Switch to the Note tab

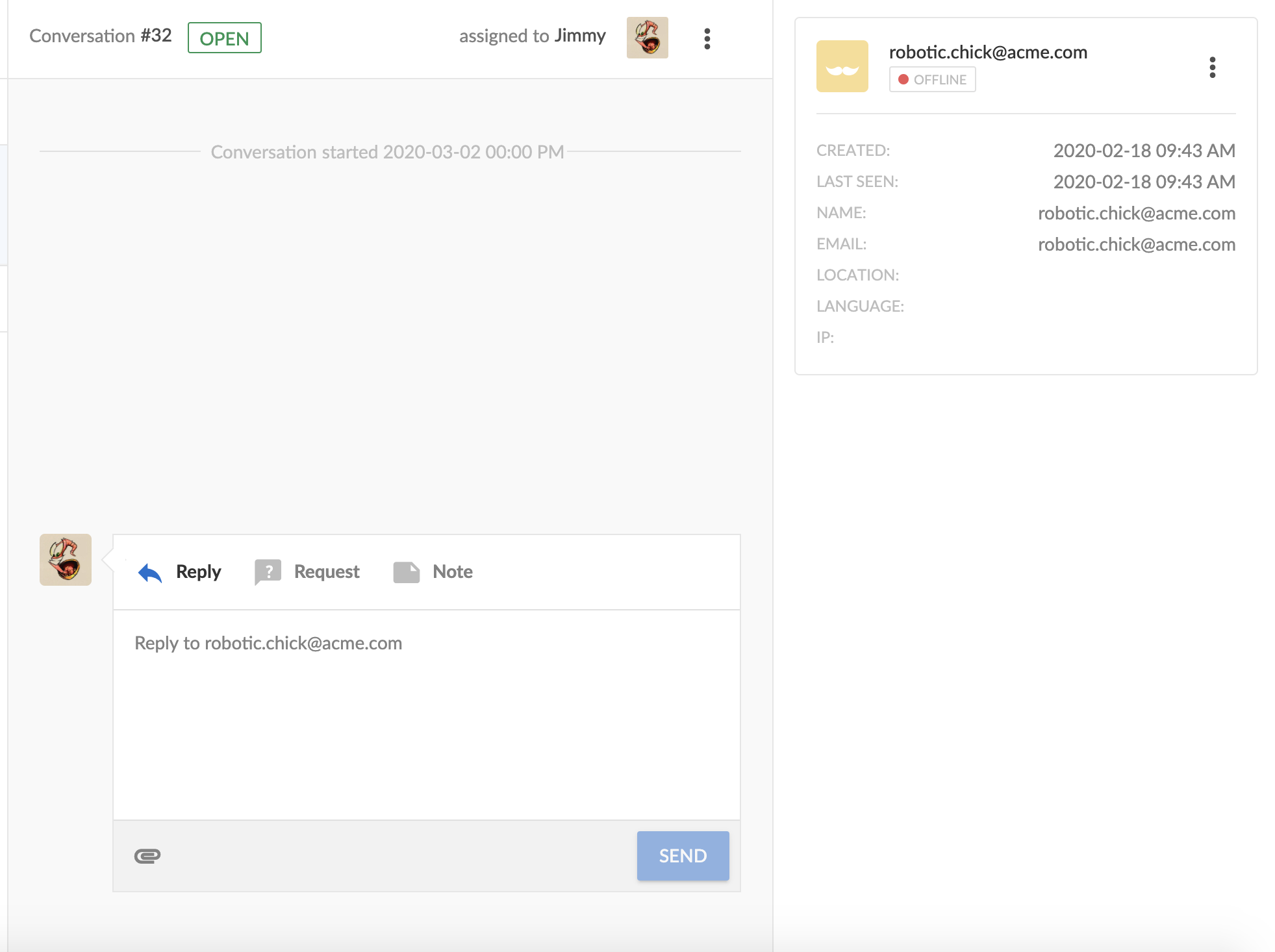point(452,572)
